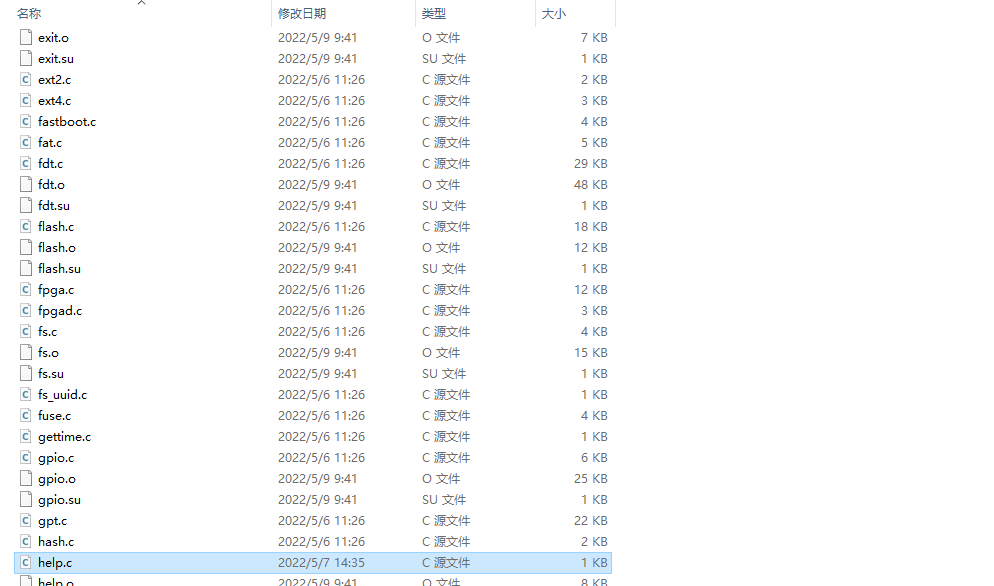Select the file name gettime.c
Viewport: 994px width, 586px height.
65,436
